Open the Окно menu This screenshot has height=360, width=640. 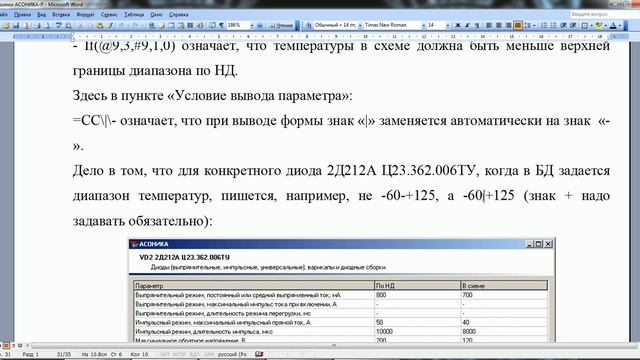156,14
